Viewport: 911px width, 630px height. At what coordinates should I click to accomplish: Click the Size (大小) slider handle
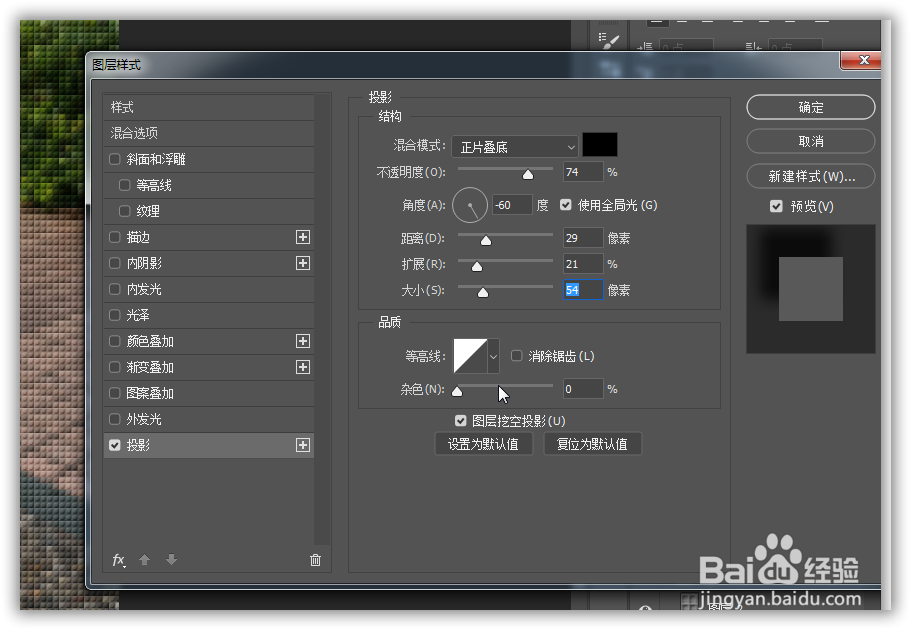click(483, 292)
